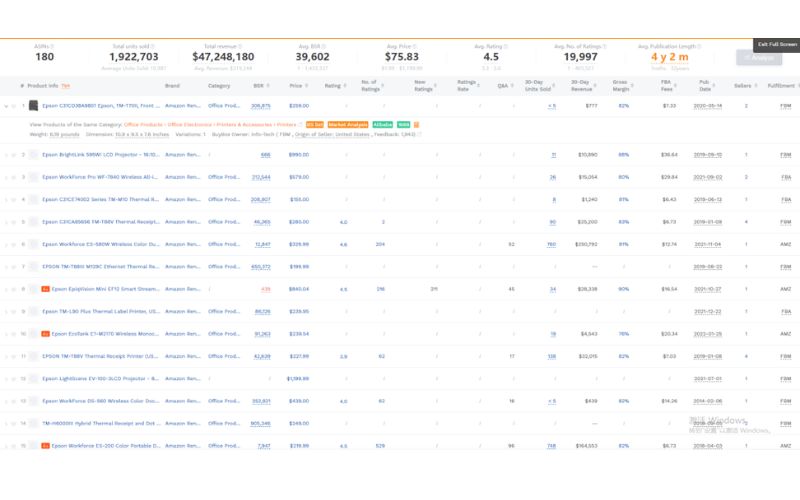Screen dimensions: 800x500
Task: Click the info icon beside Total revenue
Action: [240, 46]
